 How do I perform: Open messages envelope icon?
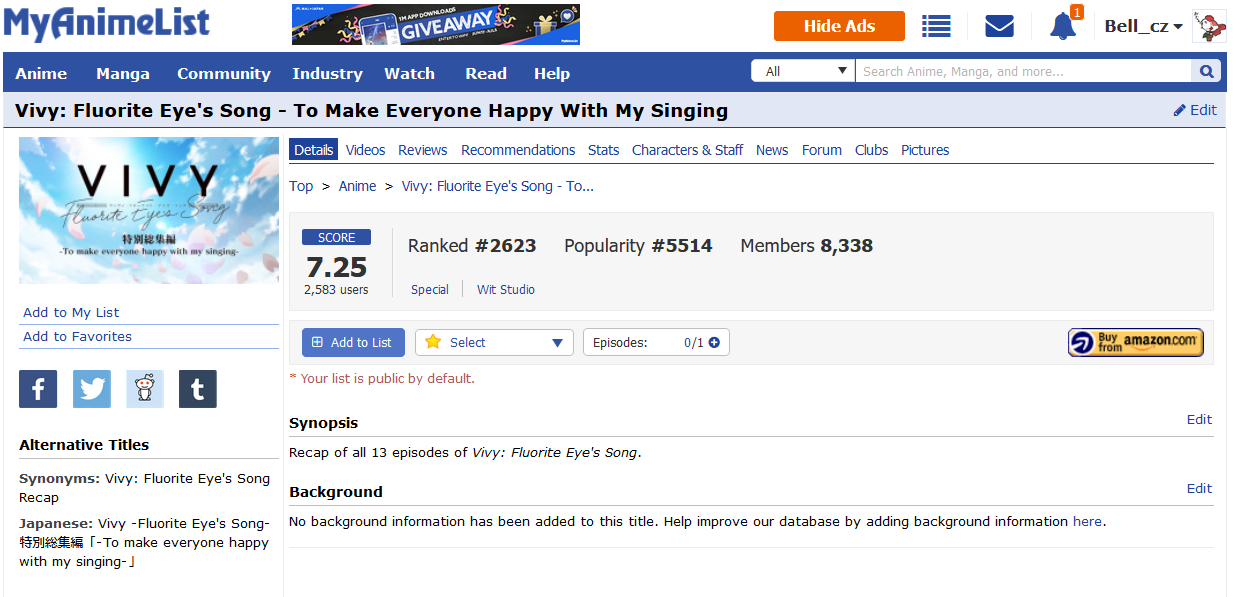[999, 26]
